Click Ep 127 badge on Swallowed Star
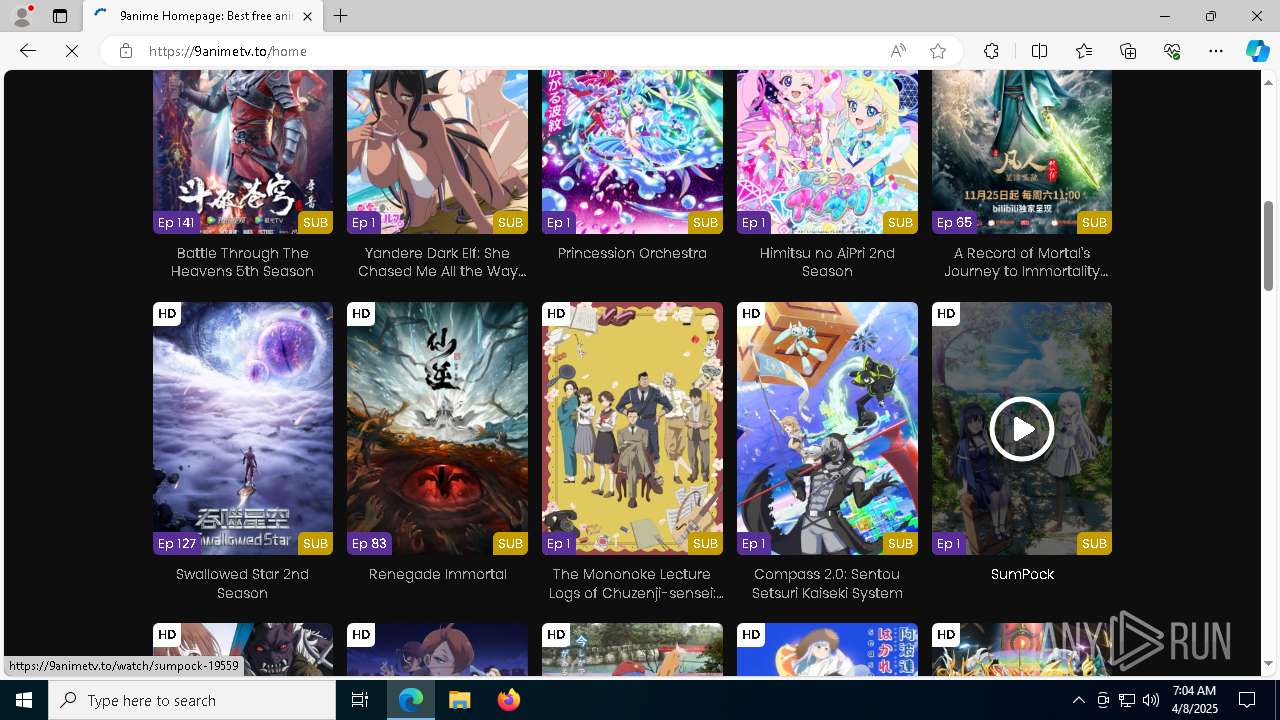Screen dimensions: 1280x720 click(x=177, y=543)
